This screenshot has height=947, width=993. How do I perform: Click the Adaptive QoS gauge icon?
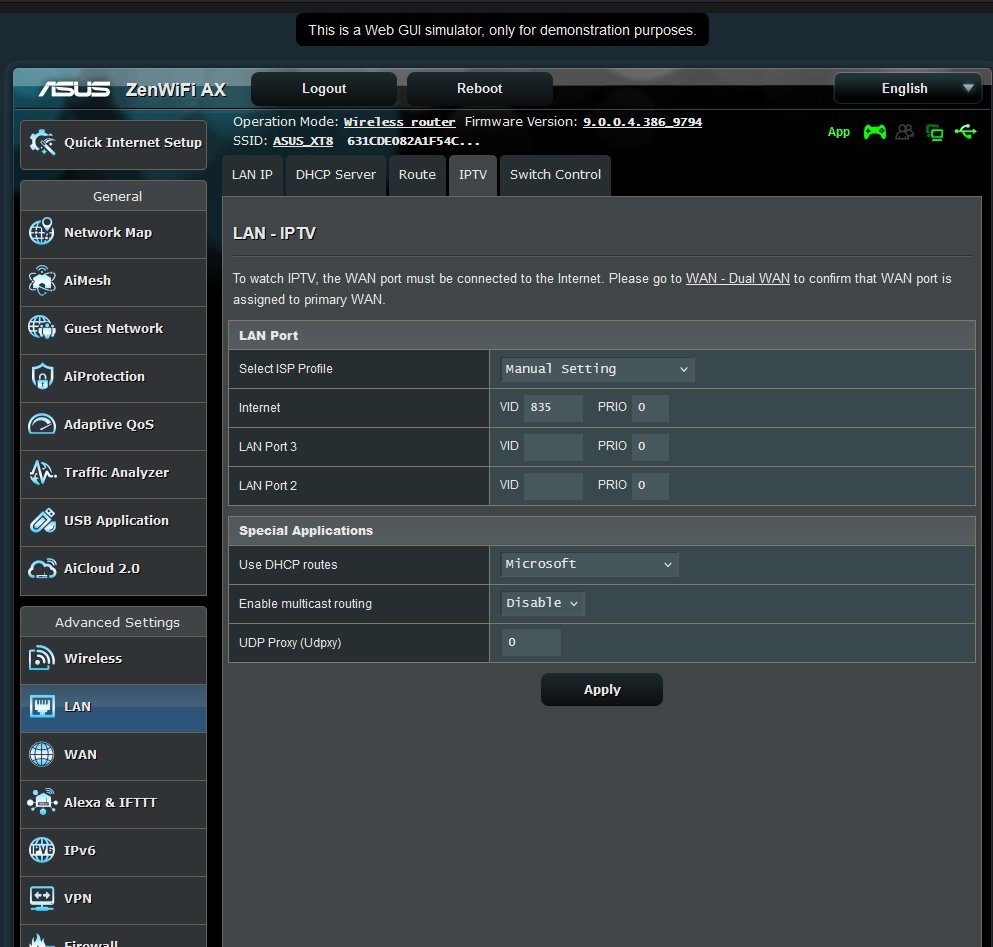click(42, 424)
